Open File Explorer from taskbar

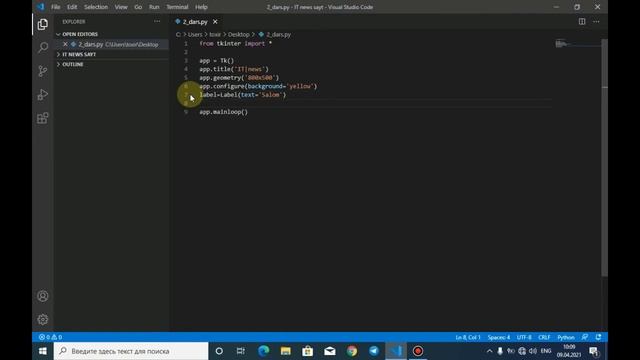pyautogui.click(x=286, y=351)
